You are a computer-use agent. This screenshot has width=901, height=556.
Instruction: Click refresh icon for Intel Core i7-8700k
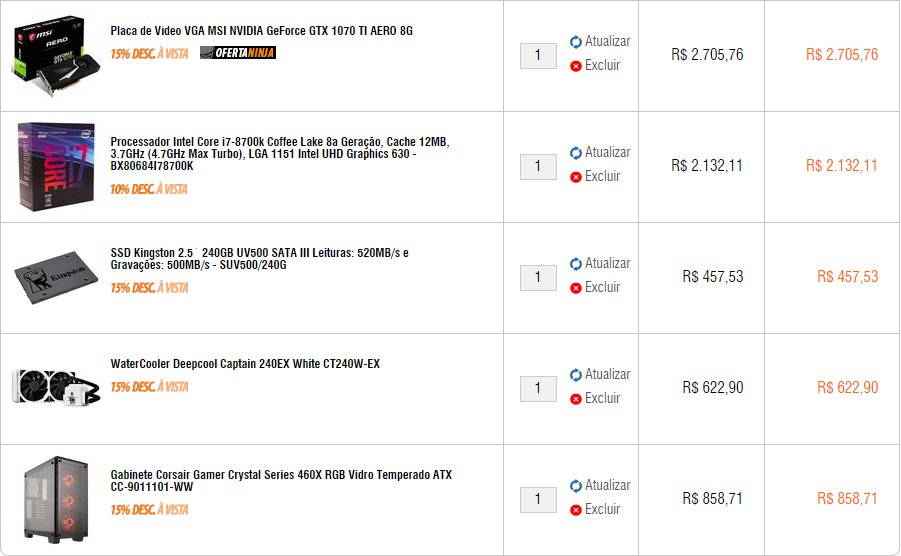pyautogui.click(x=576, y=153)
